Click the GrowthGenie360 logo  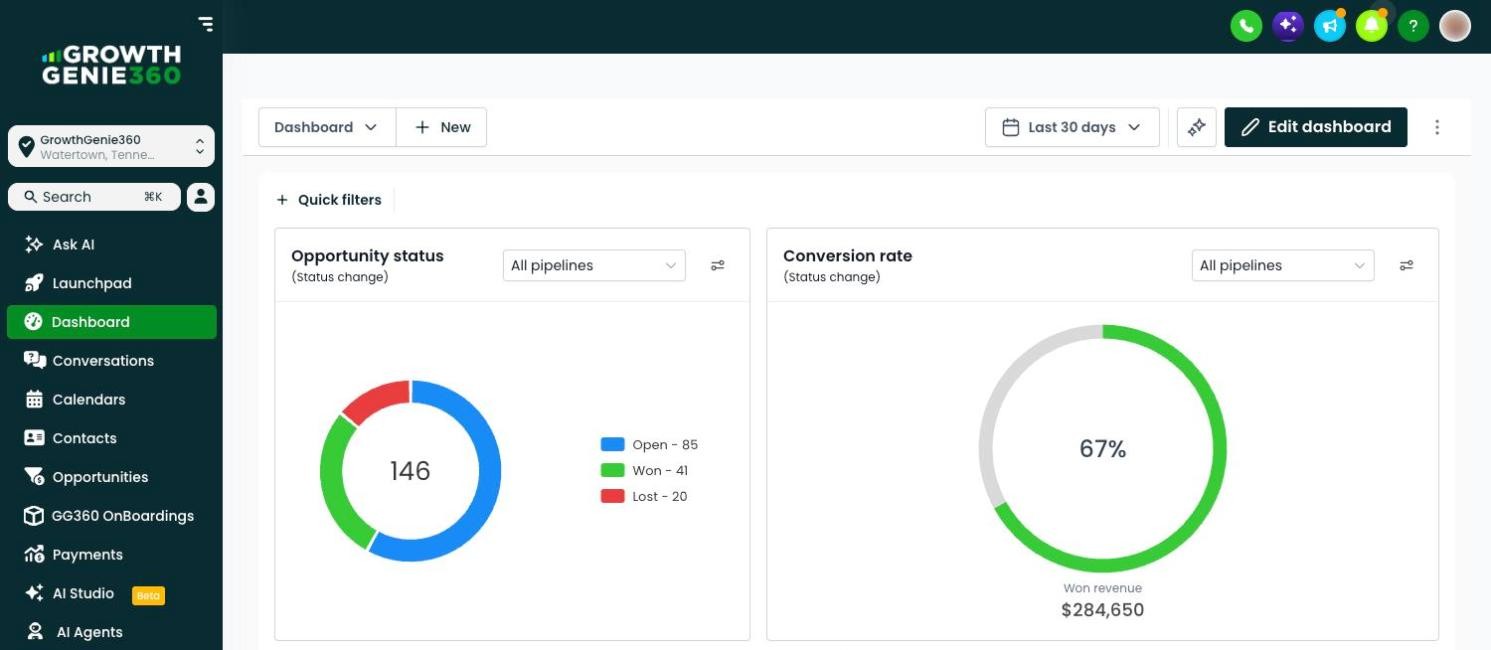click(x=111, y=65)
